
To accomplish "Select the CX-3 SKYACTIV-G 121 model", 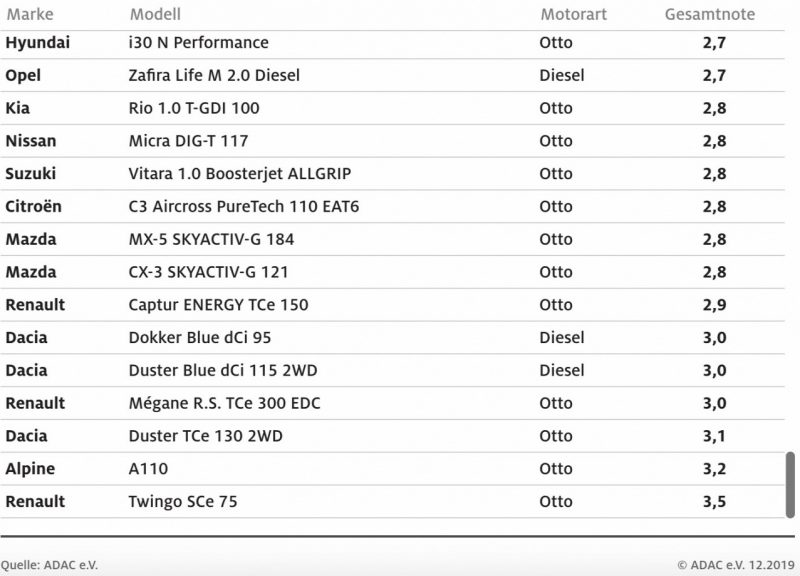I will pos(208,272).
